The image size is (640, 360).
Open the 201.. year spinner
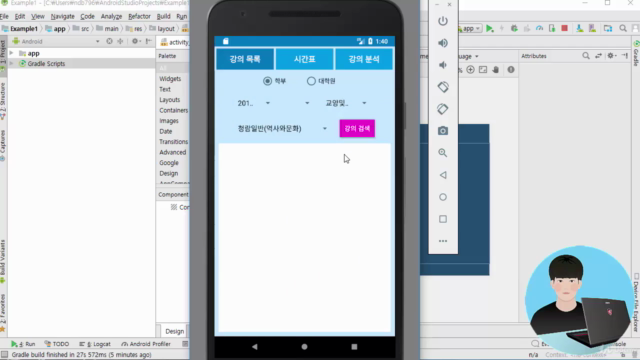(x=253, y=103)
